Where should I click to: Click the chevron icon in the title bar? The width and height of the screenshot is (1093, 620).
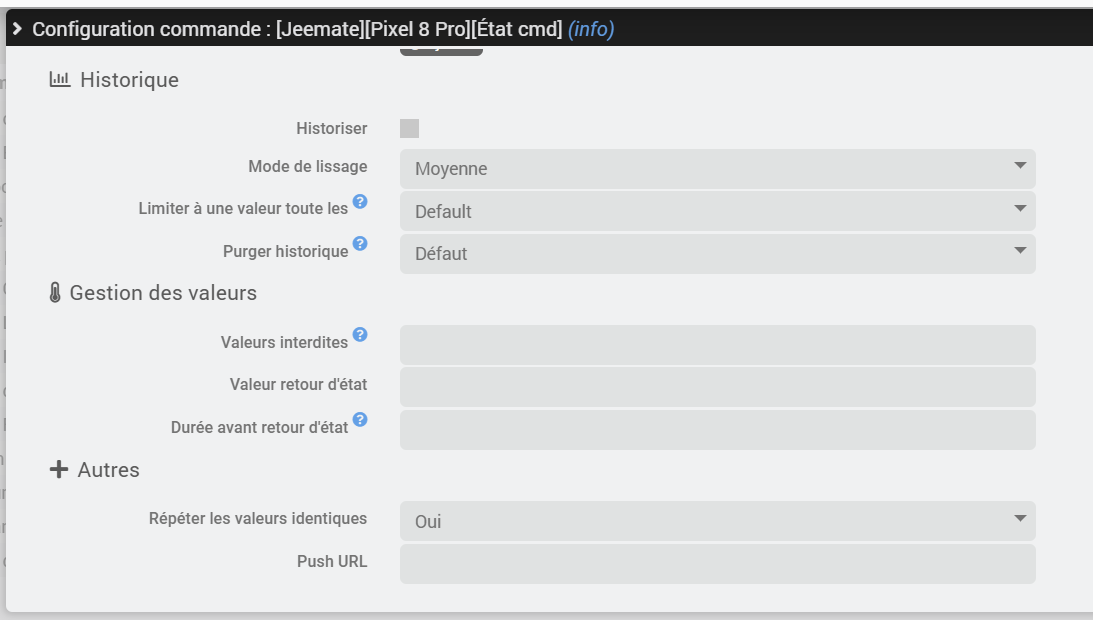[x=17, y=29]
